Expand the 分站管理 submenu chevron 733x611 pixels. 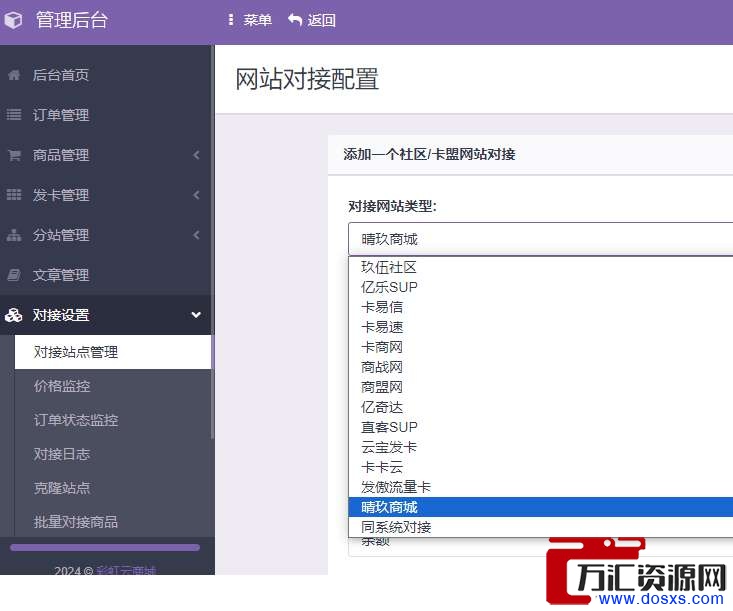196,235
